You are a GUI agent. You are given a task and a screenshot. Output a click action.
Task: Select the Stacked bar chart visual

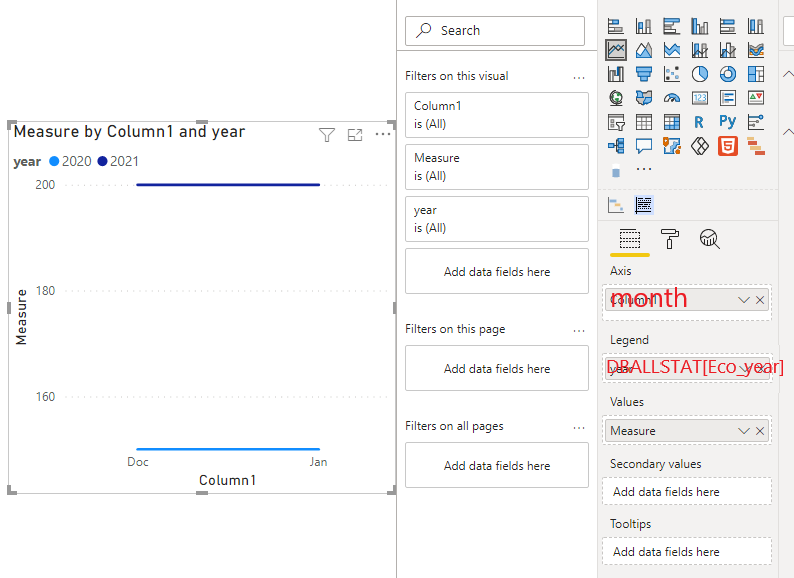point(616,26)
